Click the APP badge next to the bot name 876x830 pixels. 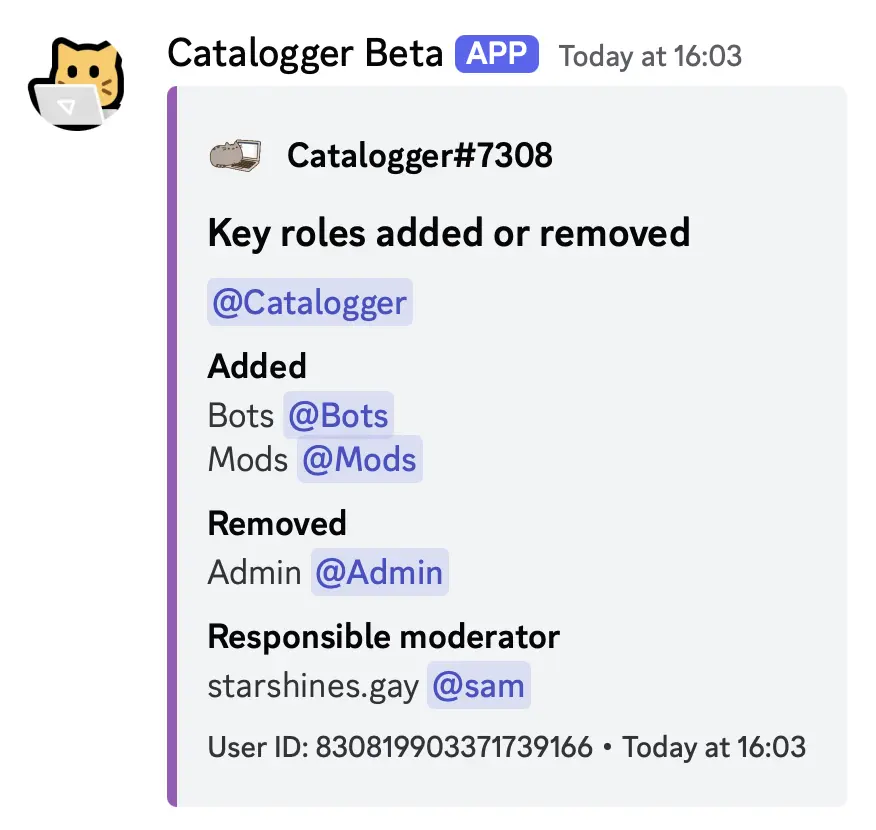[496, 54]
